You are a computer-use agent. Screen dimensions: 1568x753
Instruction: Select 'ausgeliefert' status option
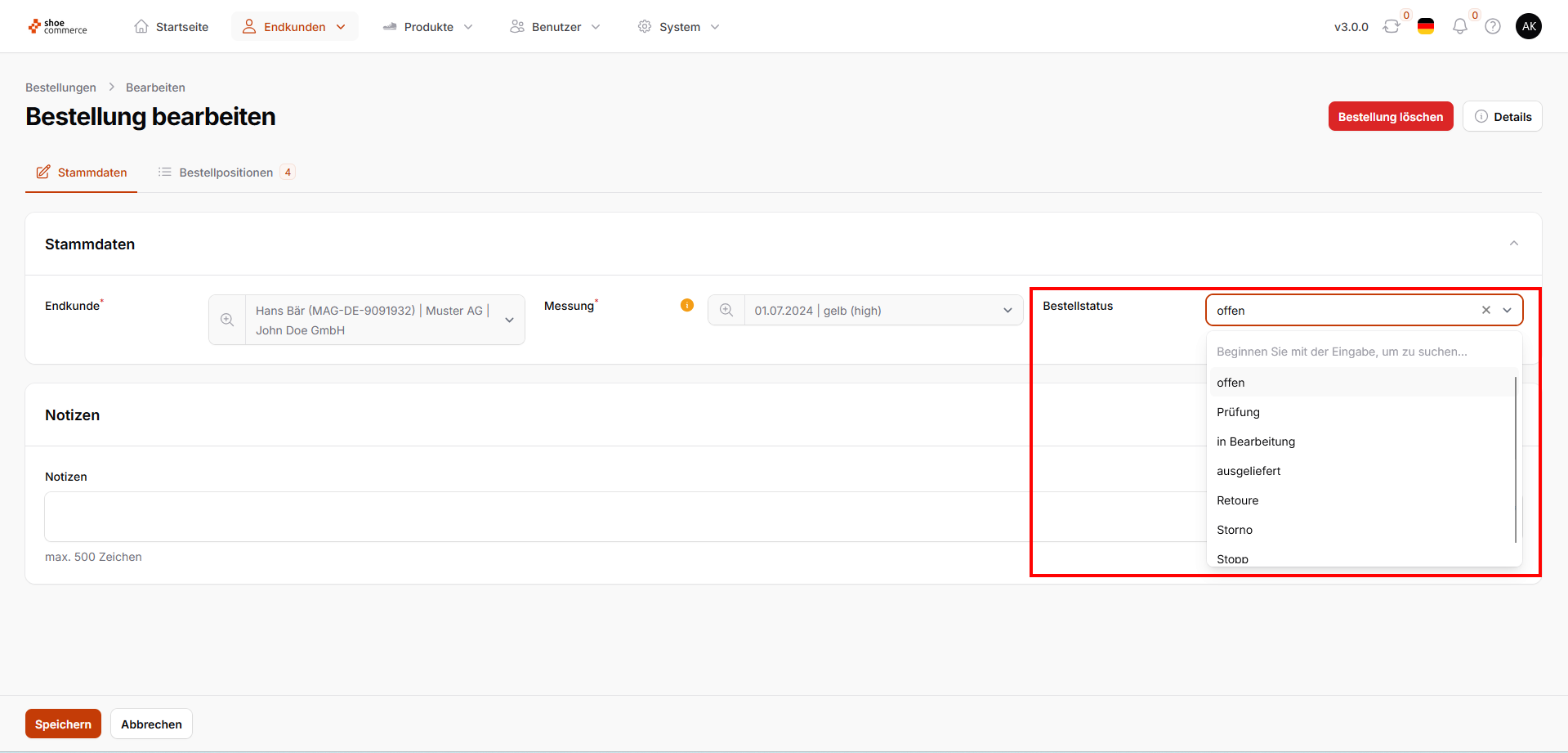1362,471
